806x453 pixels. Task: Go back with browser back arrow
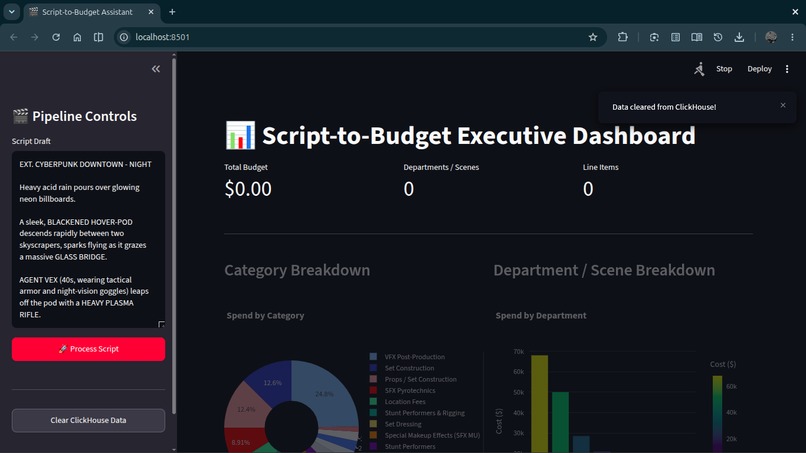point(14,37)
